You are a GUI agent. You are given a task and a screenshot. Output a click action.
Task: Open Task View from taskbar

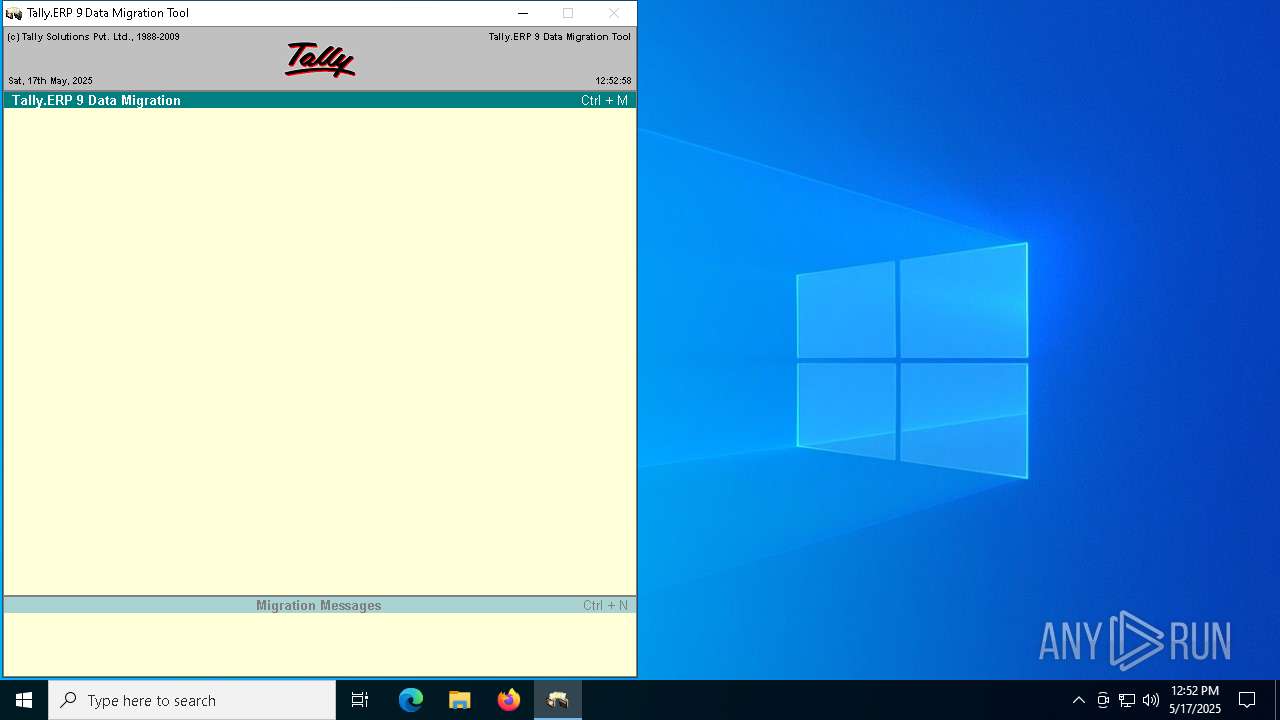click(360, 700)
